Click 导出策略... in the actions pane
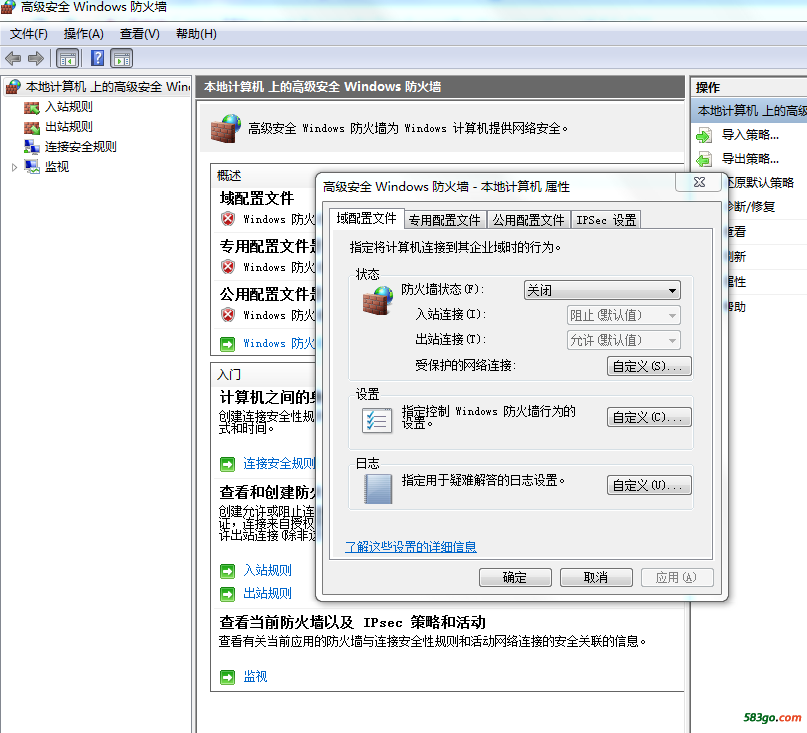Image resolution: width=807 pixels, height=733 pixels. tap(750, 159)
